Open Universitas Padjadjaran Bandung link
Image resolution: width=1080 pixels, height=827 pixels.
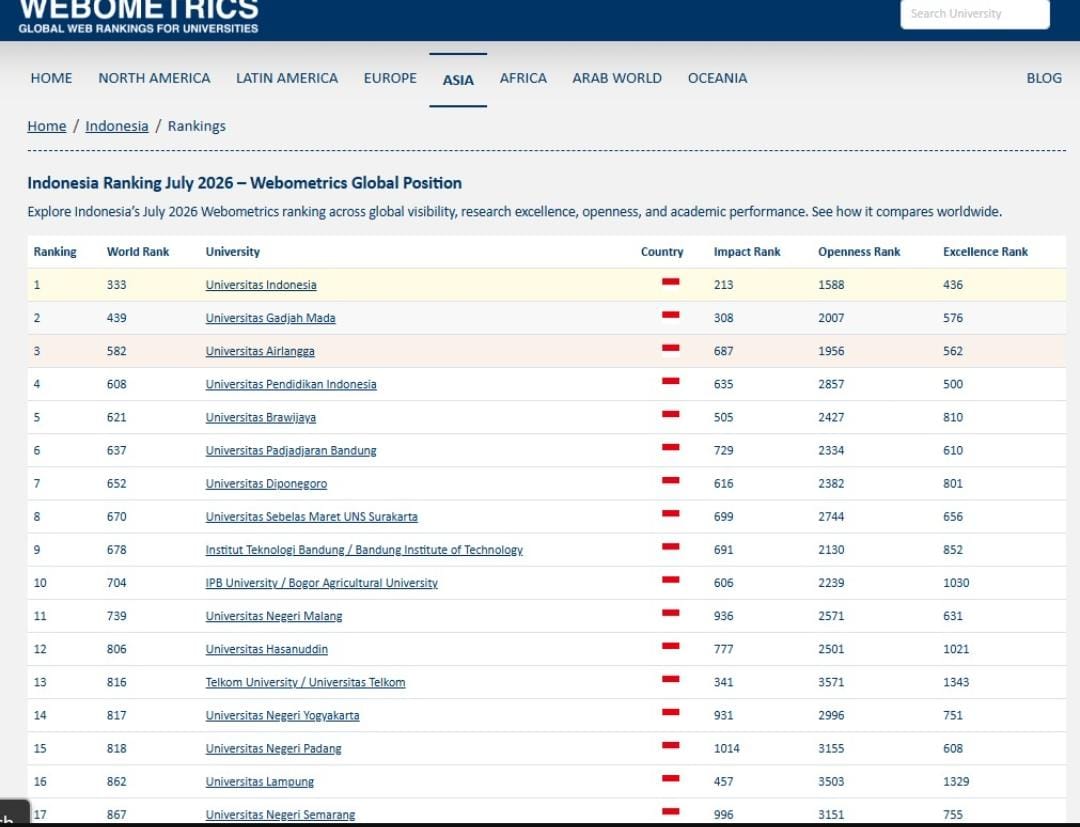[291, 450]
